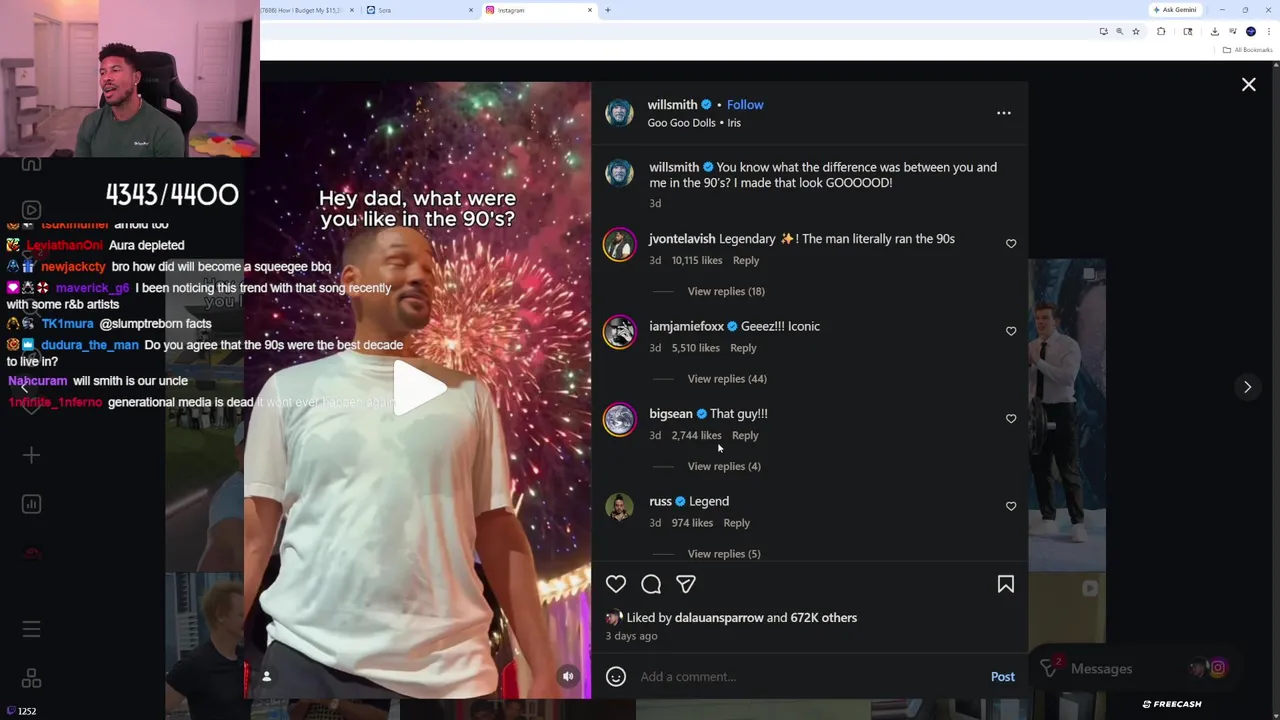Open the Chrome three-dot menu
Image resolution: width=1280 pixels, height=720 pixels.
point(1268,31)
